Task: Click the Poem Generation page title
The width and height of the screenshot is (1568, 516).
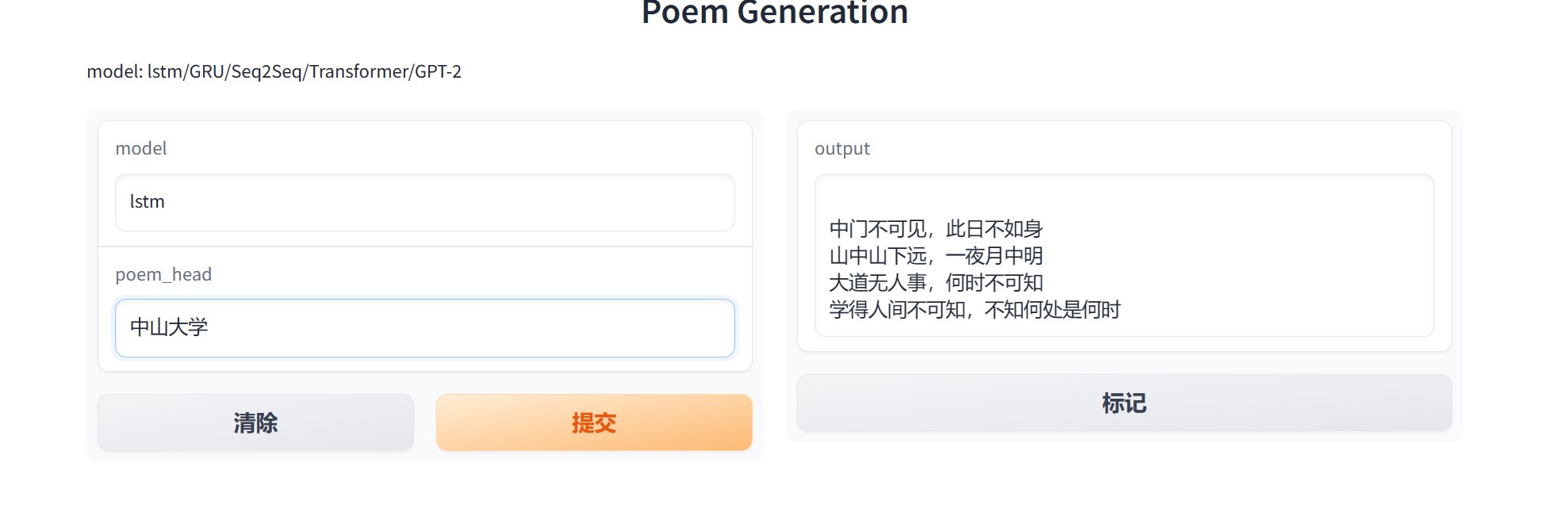Action: tap(774, 13)
